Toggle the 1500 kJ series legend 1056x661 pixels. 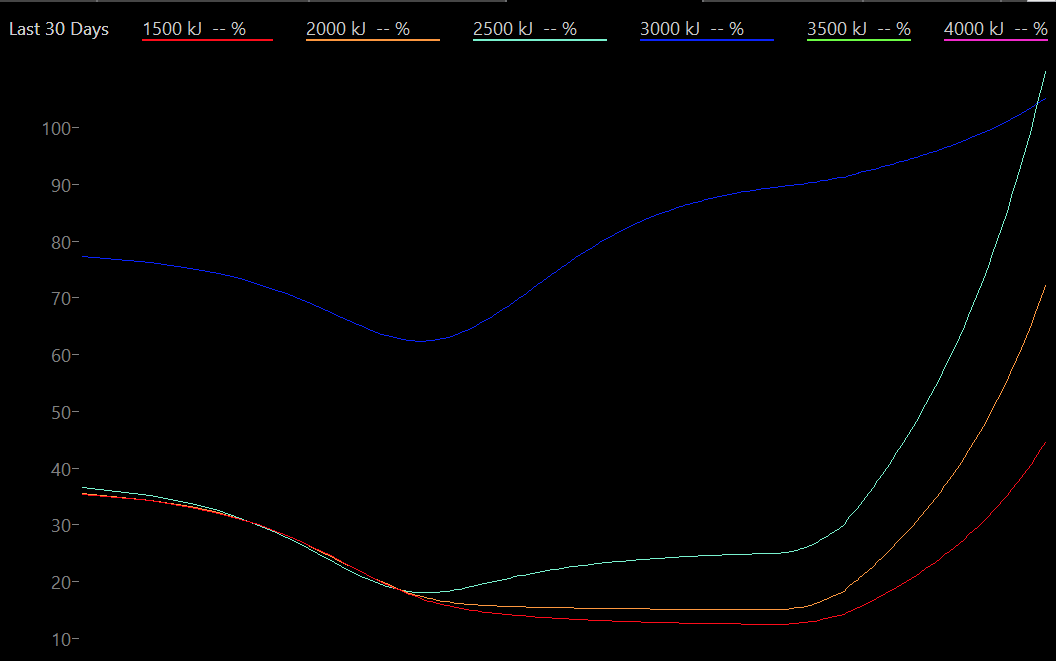click(194, 29)
